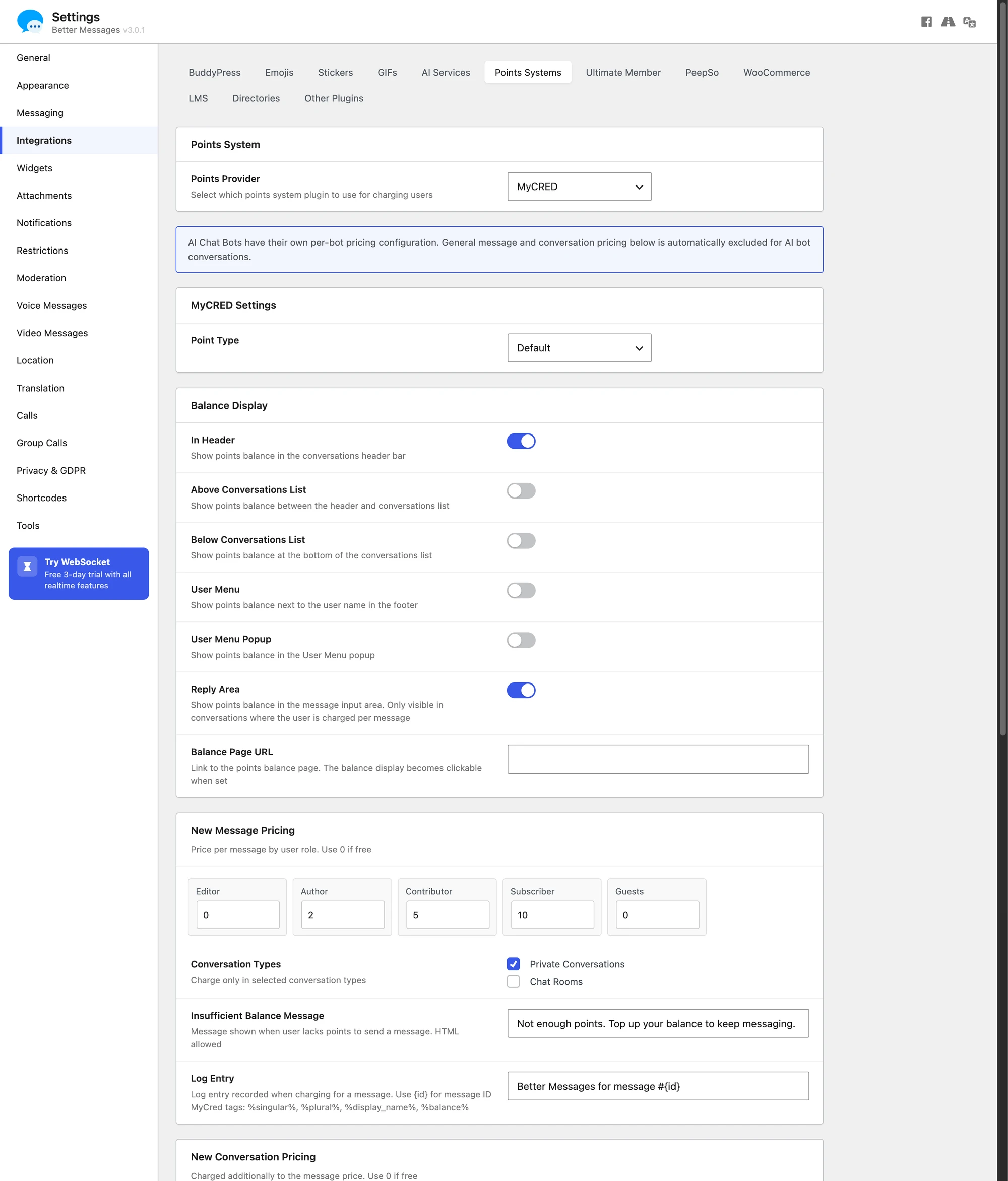
Task: Open the Stickers tab
Action: tap(335, 73)
